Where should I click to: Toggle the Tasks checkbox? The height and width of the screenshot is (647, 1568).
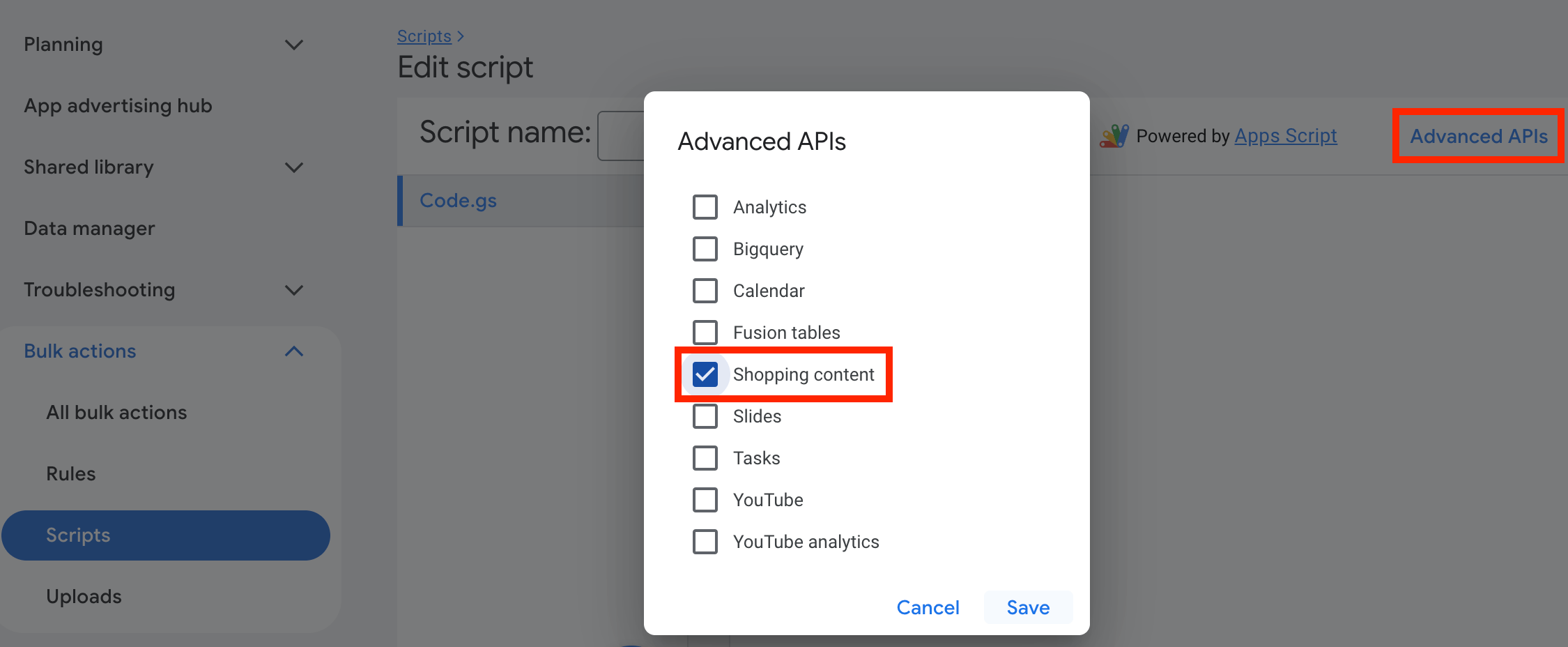(705, 458)
